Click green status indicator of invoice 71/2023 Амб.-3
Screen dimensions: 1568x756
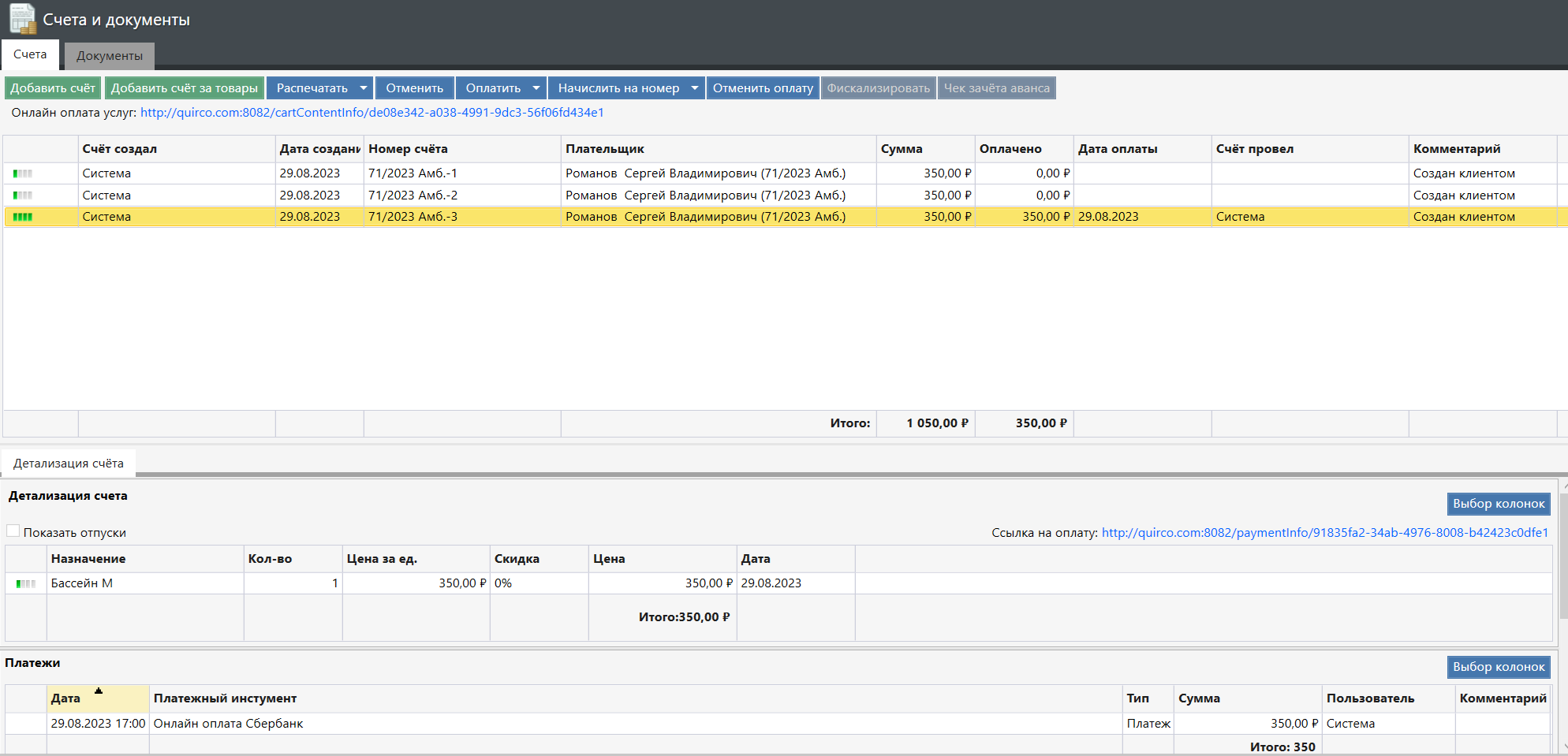coord(23,217)
